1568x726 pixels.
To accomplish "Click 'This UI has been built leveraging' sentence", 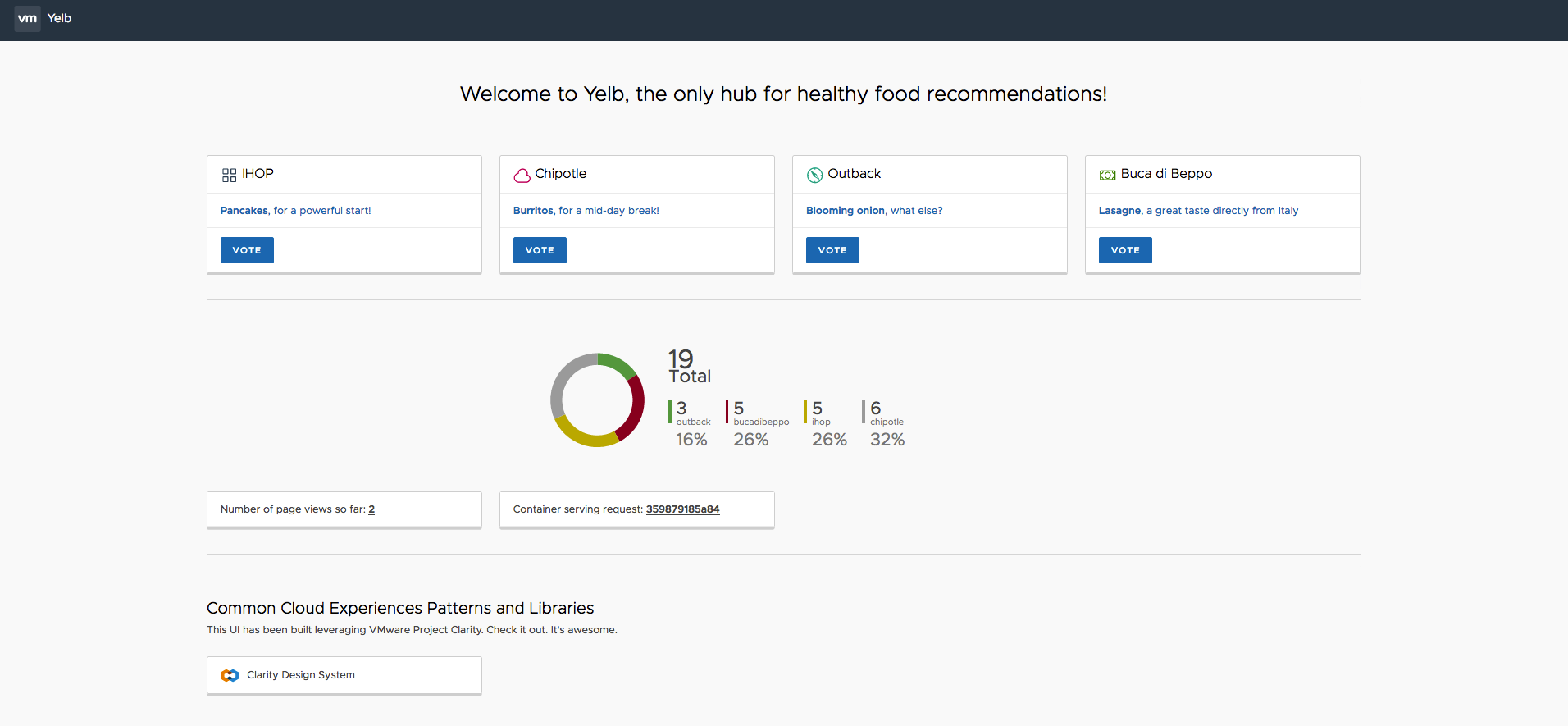I will click(x=412, y=630).
